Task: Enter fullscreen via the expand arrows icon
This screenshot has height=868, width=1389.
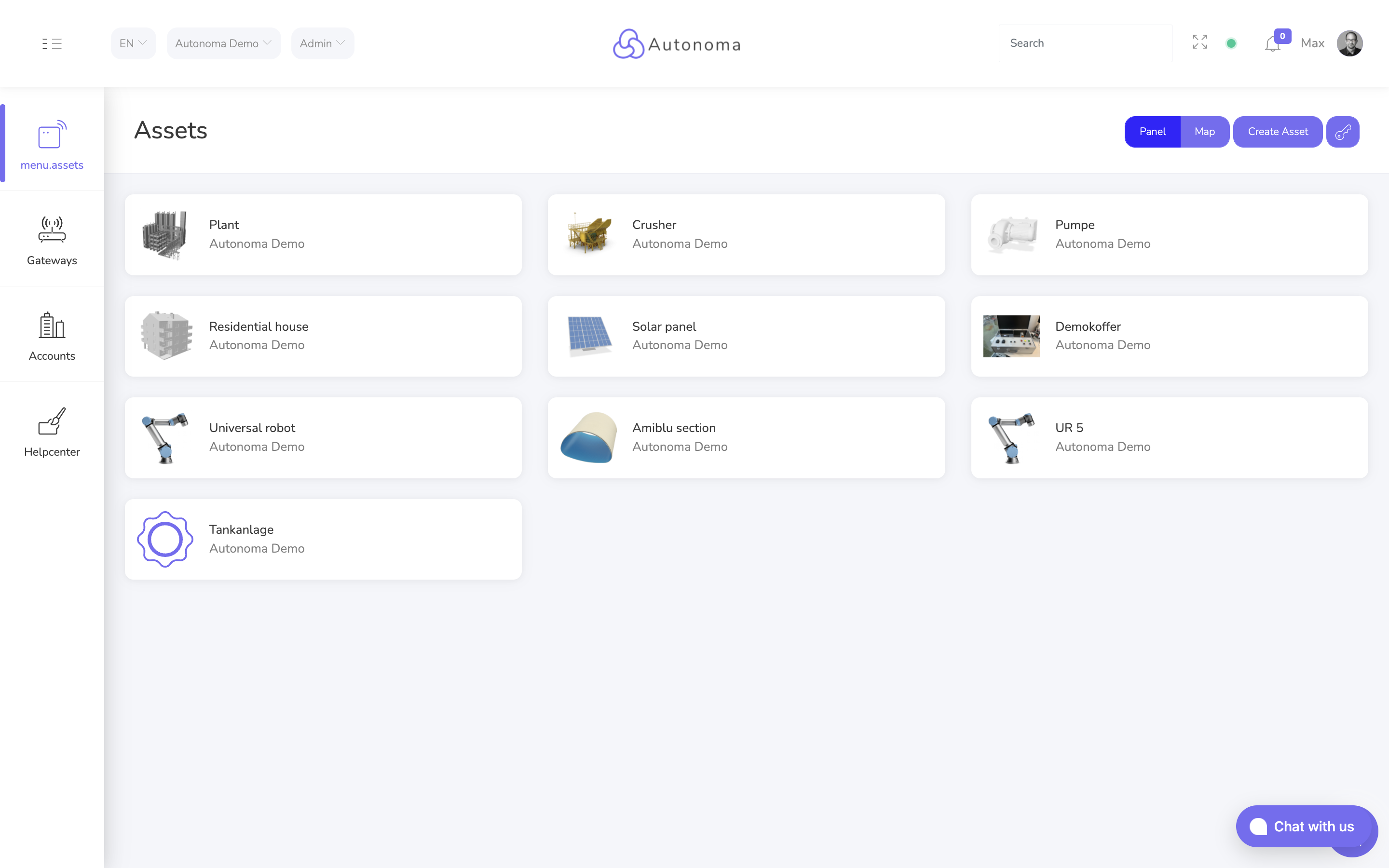Action: point(1199,42)
